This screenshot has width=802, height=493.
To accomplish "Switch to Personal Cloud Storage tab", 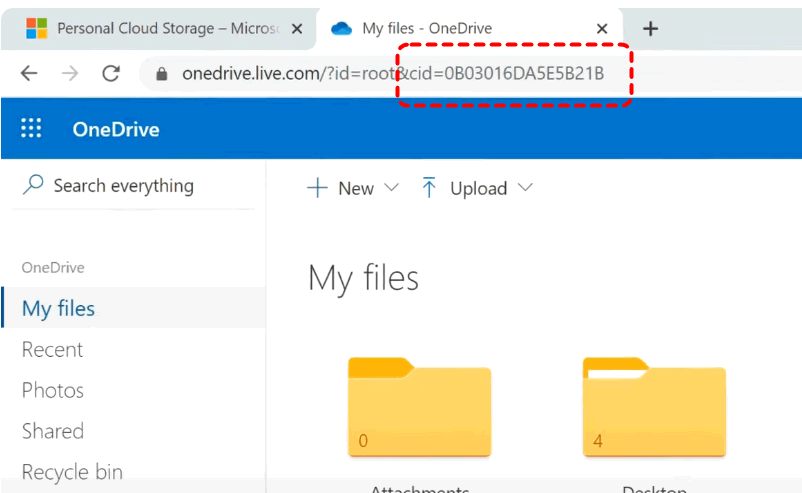I will click(159, 29).
